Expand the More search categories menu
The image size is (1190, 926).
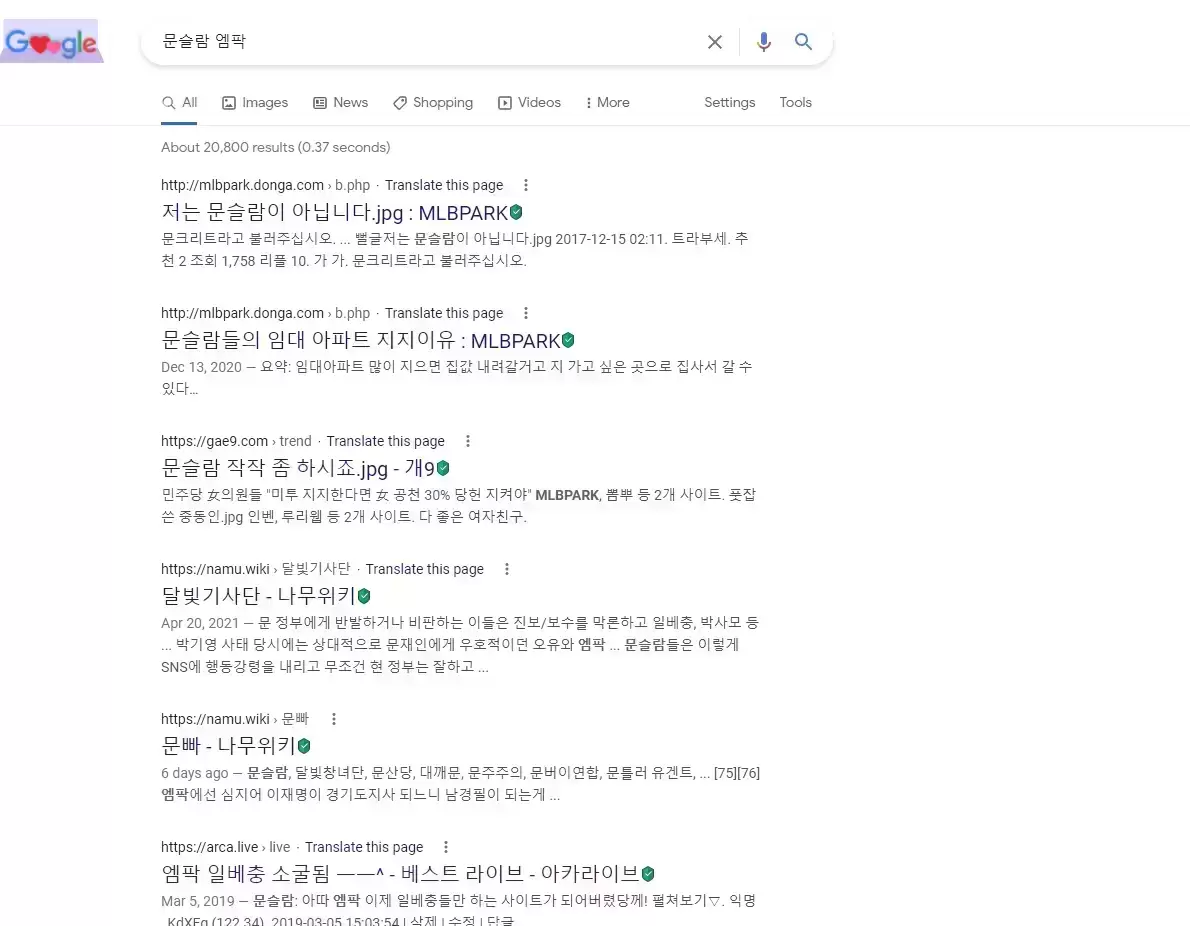pyautogui.click(x=607, y=103)
